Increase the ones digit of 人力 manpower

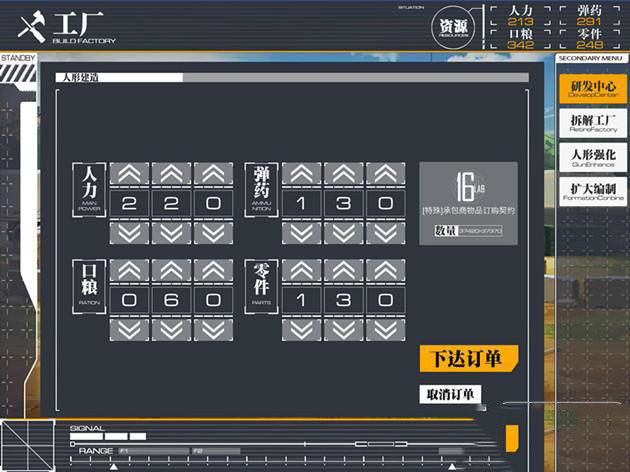[x=213, y=175]
